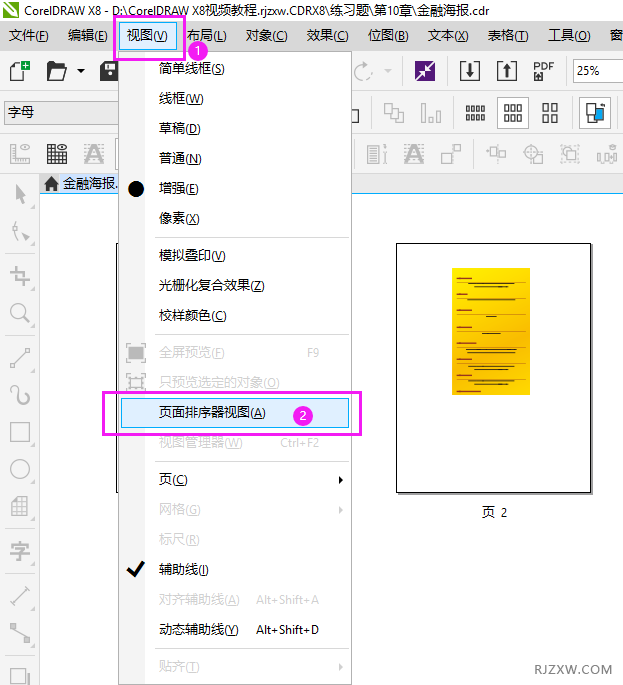The height and width of the screenshot is (685, 623).
Task: Open the 效果(C) menu
Action: 327,35
